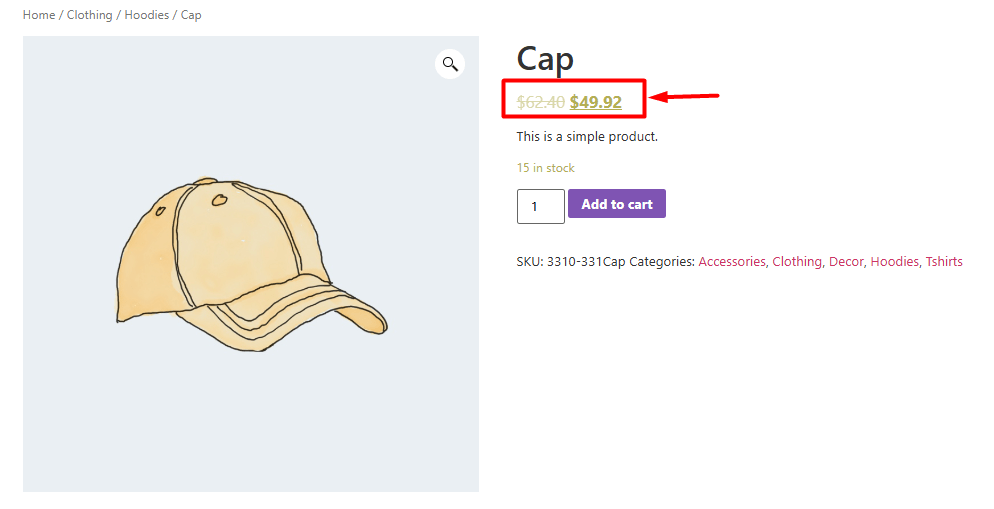This screenshot has height=509, width=994.
Task: Visit the Hoodies category link beside SKU
Action: tap(895, 262)
